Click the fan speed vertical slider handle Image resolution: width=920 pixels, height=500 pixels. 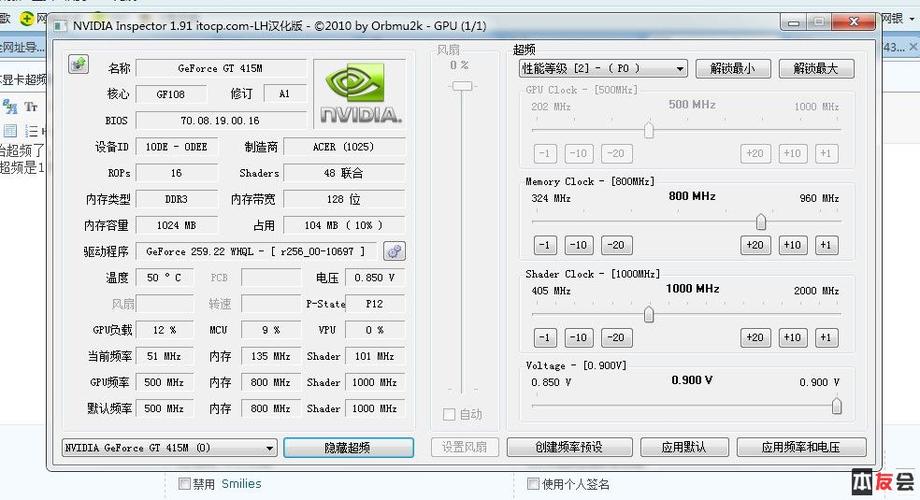coord(462,86)
